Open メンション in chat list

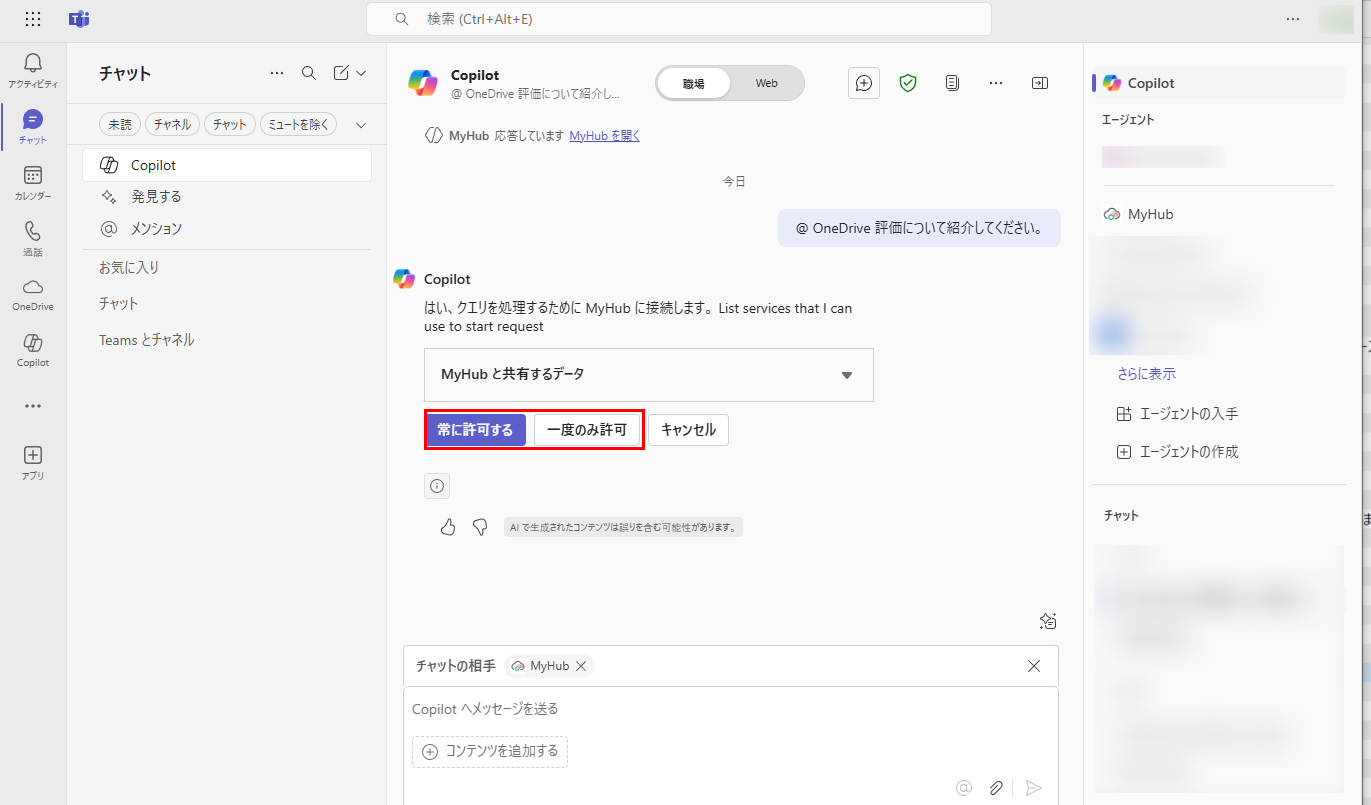click(x=227, y=229)
